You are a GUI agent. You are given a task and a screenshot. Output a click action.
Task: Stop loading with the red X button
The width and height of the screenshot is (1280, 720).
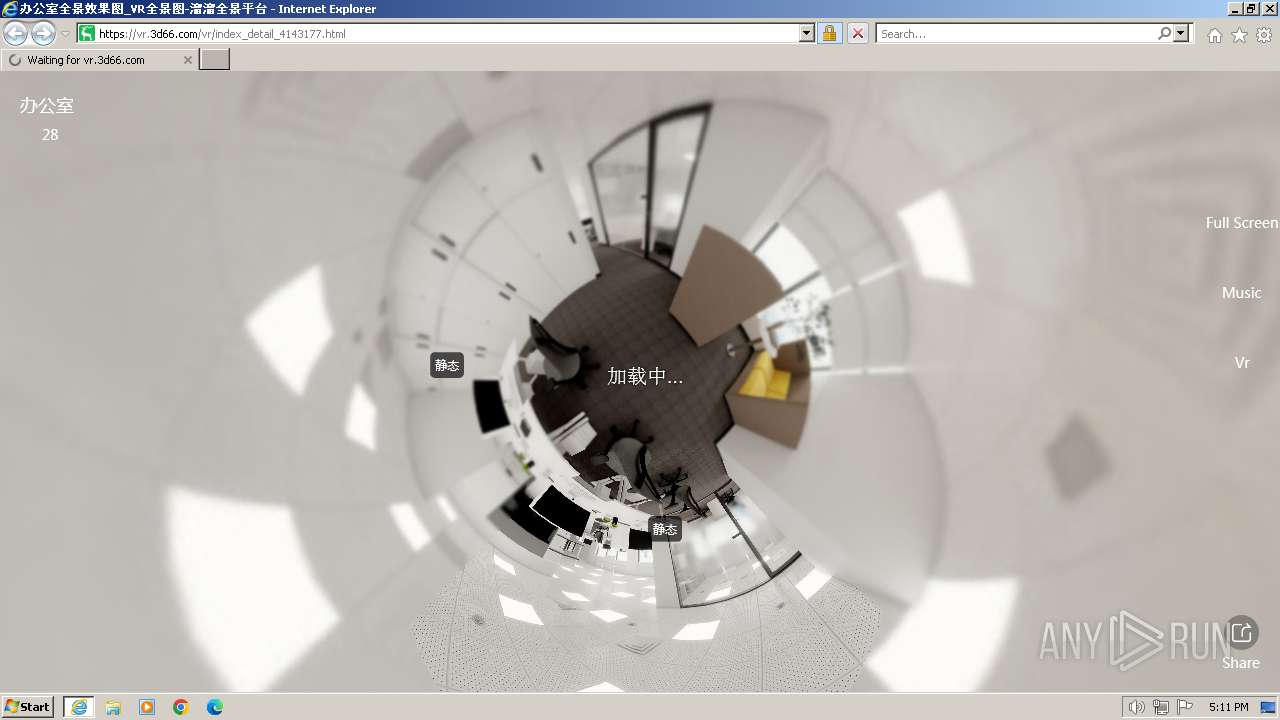coord(858,34)
